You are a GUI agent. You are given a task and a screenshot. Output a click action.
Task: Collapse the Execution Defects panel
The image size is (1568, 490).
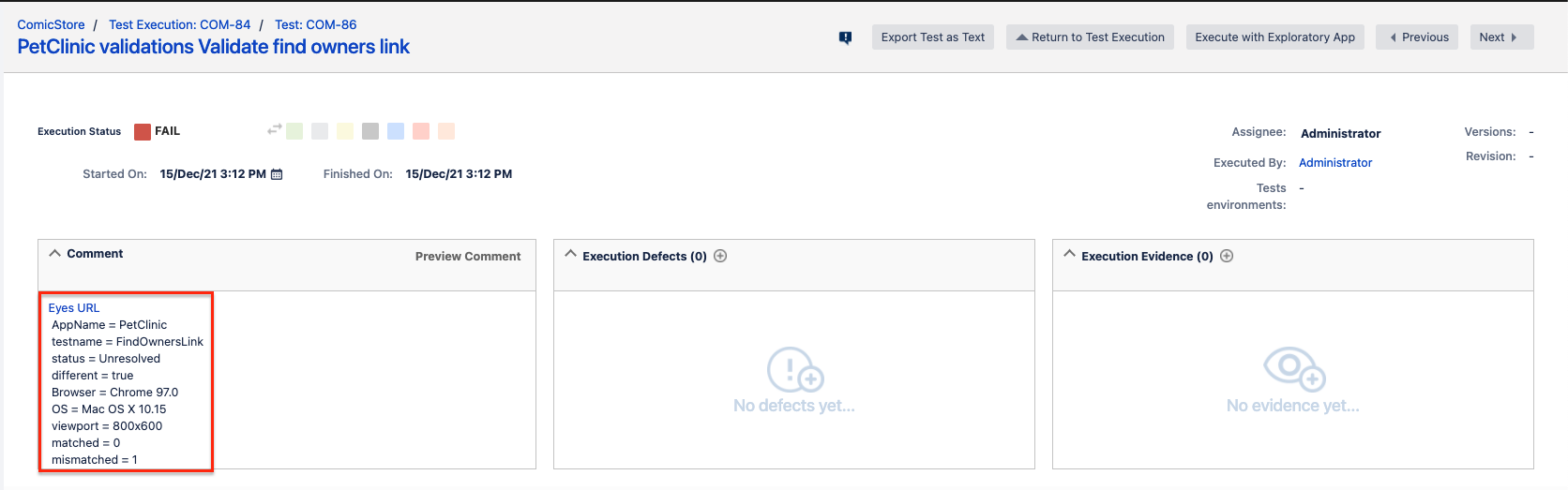click(570, 254)
